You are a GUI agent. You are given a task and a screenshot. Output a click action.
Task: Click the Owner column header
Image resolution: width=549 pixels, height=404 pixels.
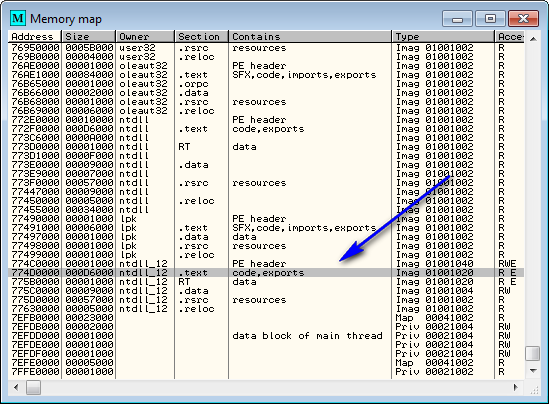pyautogui.click(x=145, y=36)
